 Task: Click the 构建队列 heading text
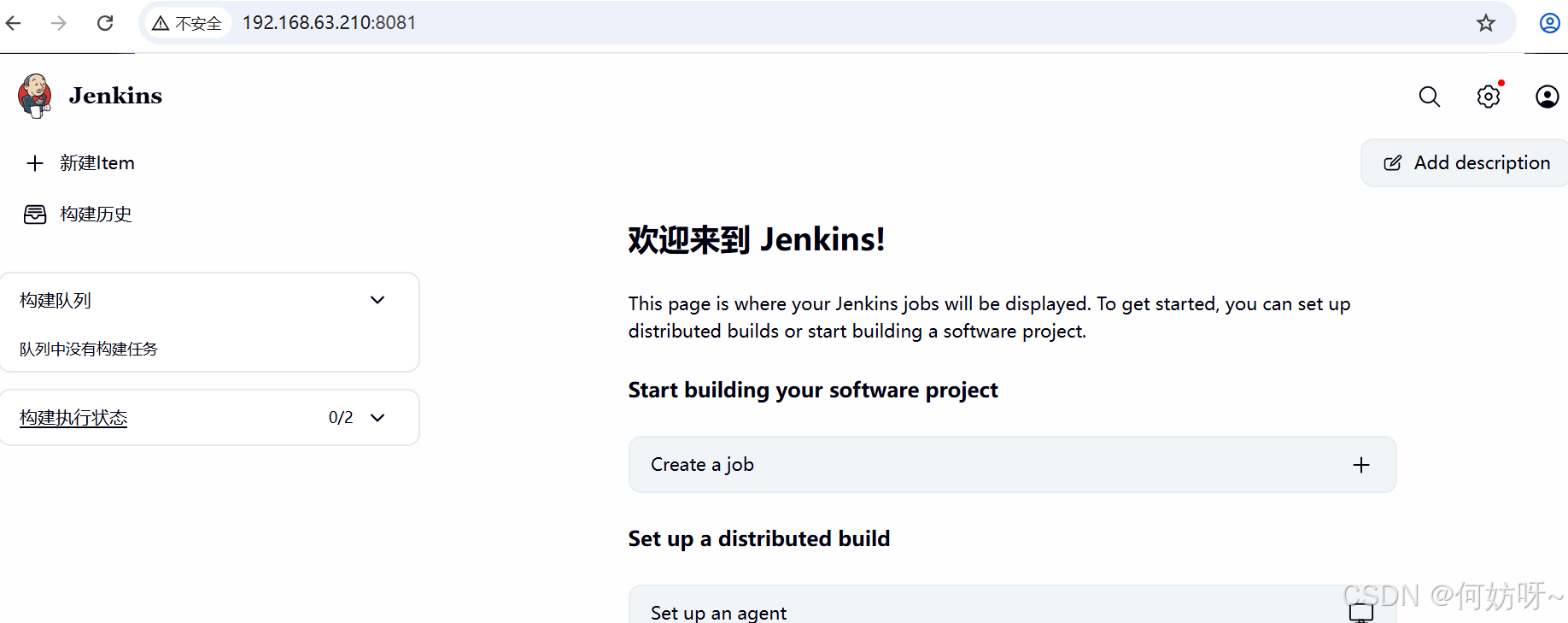56,301
